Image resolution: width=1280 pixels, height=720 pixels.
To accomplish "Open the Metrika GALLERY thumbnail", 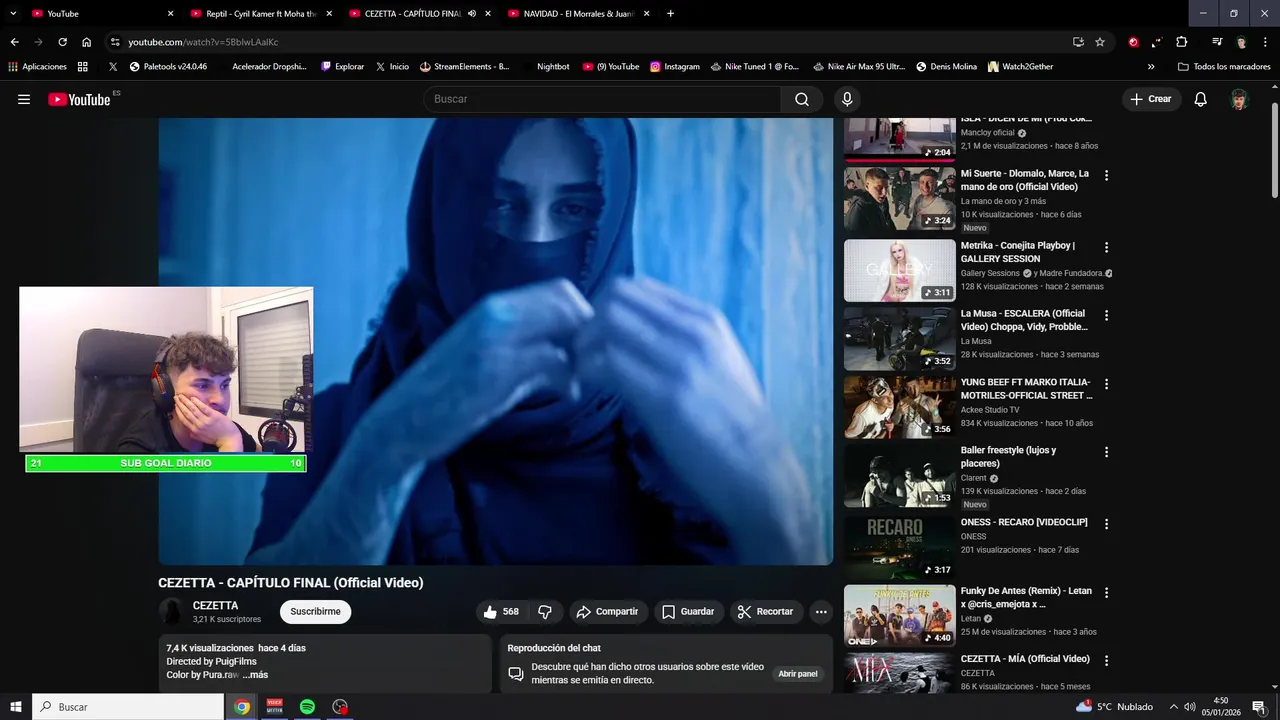I will (x=900, y=270).
